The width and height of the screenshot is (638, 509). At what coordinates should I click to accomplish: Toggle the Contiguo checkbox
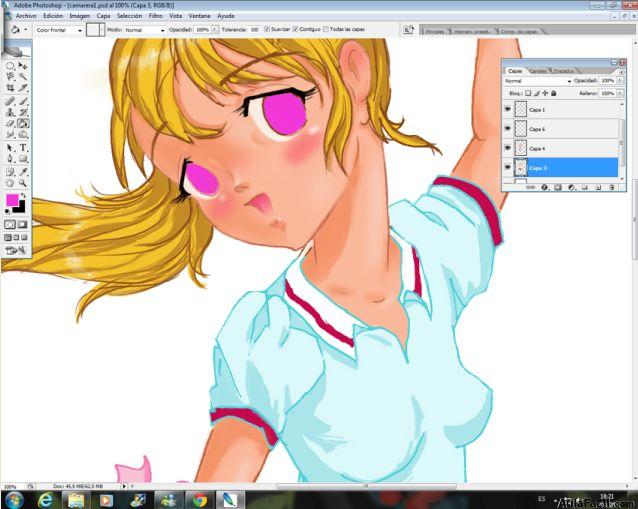point(295,29)
